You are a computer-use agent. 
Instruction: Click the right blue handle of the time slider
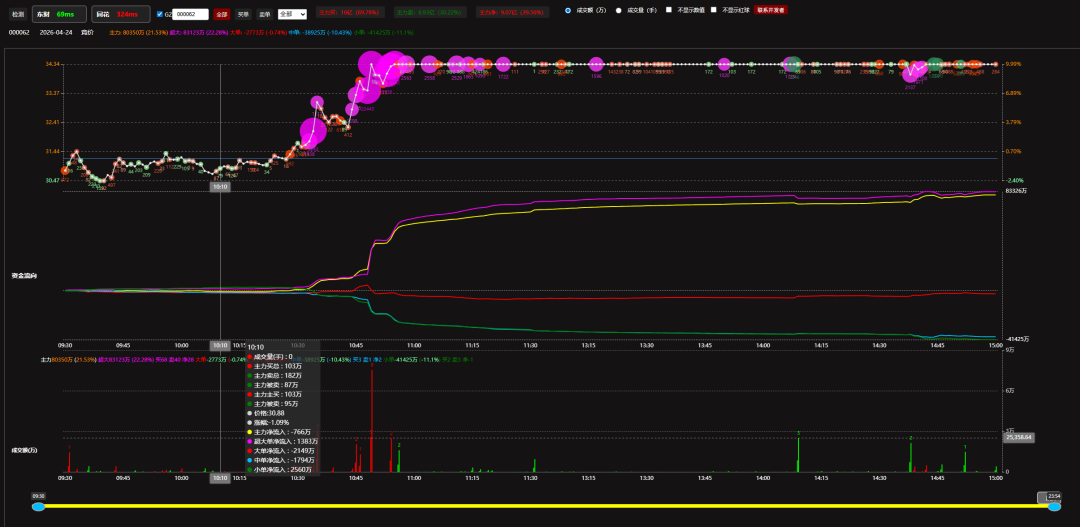coord(1054,507)
